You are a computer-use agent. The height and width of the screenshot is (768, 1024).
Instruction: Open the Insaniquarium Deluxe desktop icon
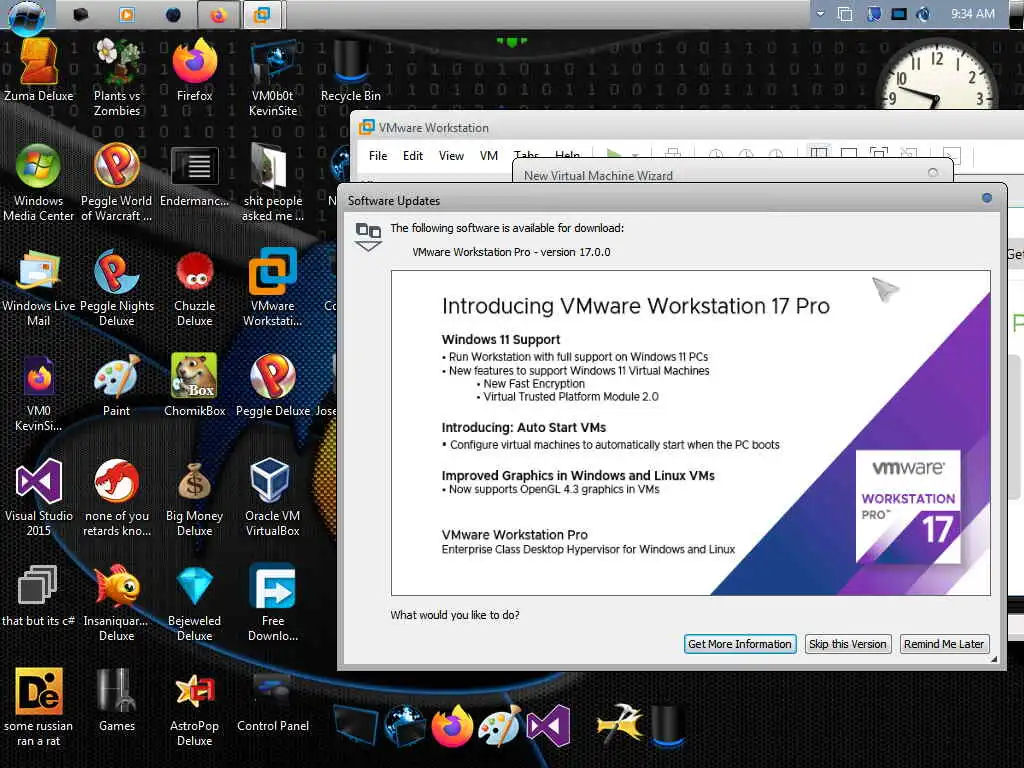point(117,602)
